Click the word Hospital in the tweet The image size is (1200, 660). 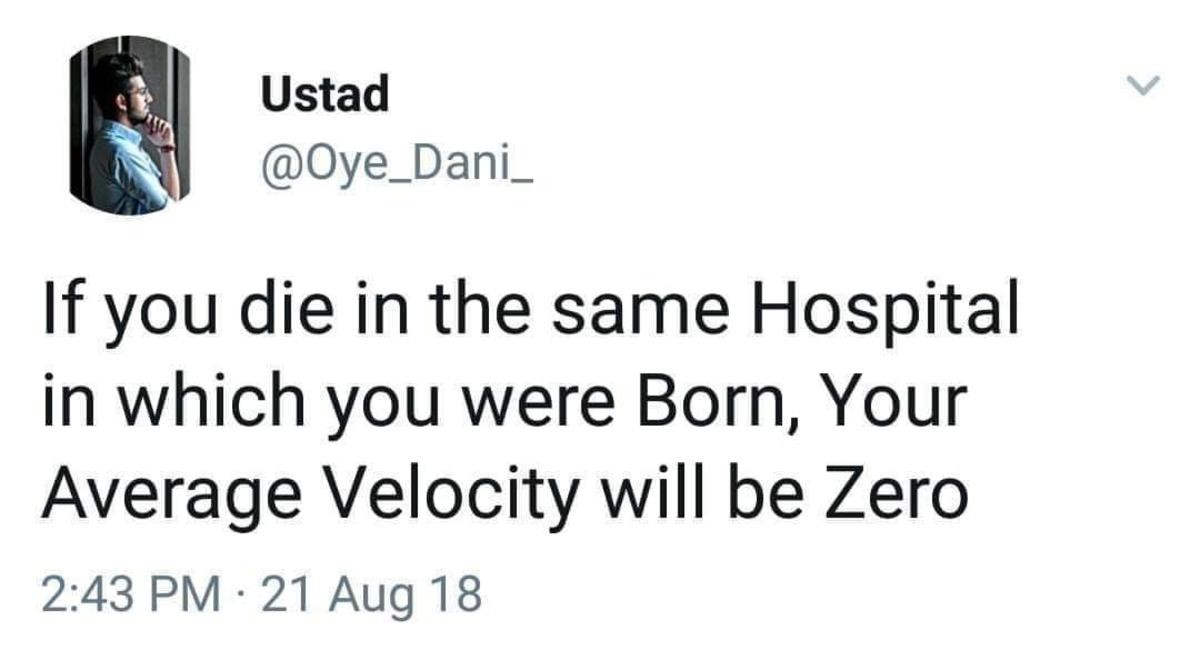(x=888, y=312)
